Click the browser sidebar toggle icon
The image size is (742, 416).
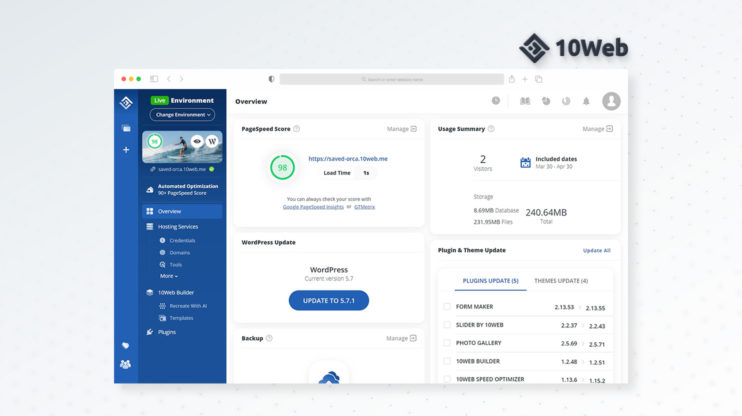[x=154, y=79]
